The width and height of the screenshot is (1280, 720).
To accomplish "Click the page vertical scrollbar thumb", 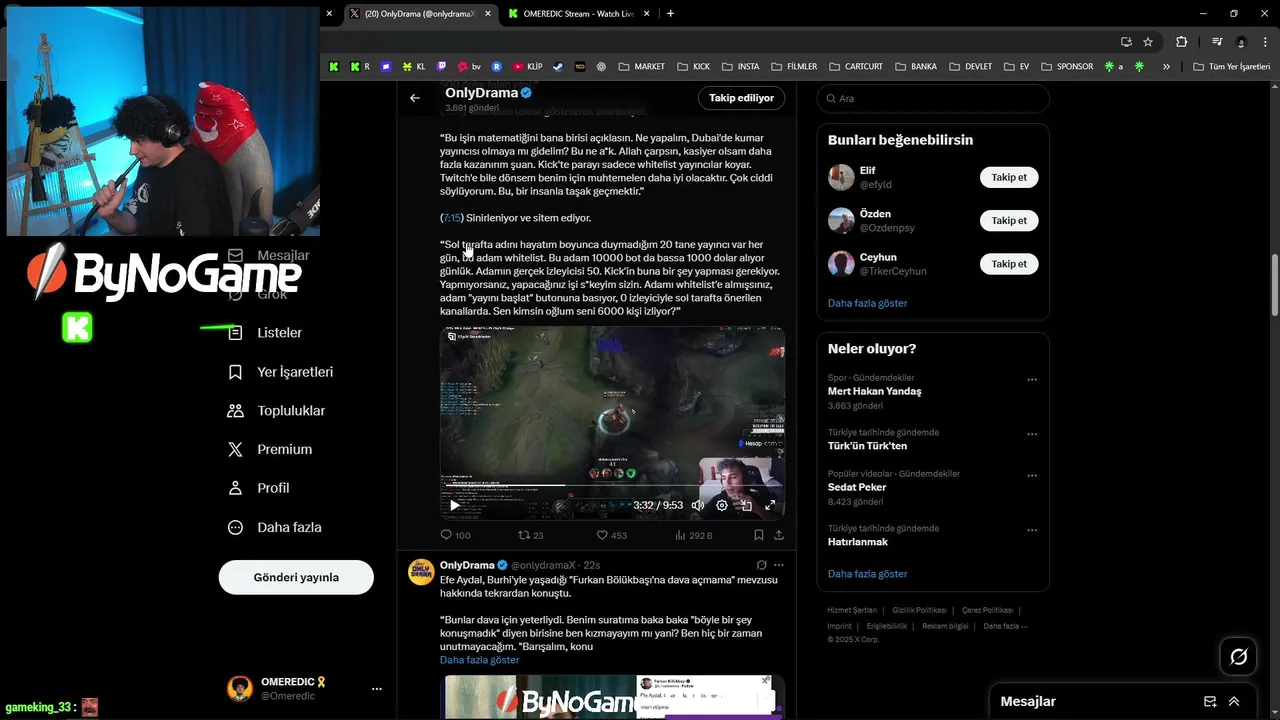I will point(1274,285).
